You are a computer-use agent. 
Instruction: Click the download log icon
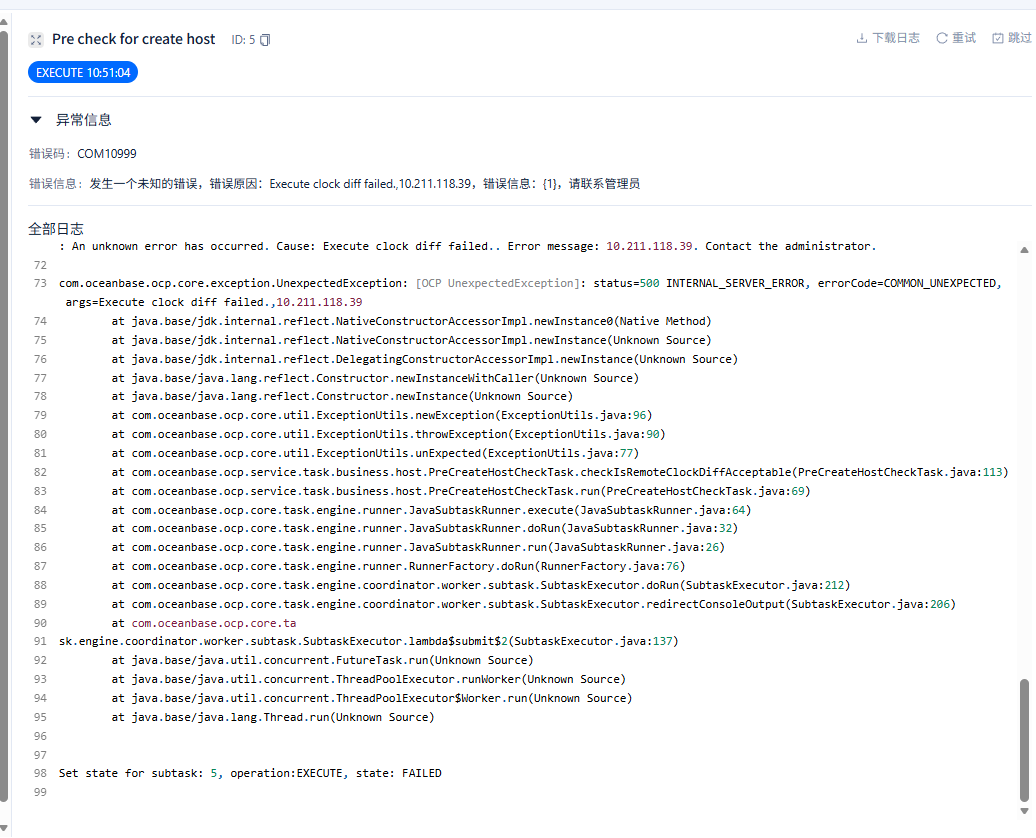(x=862, y=38)
